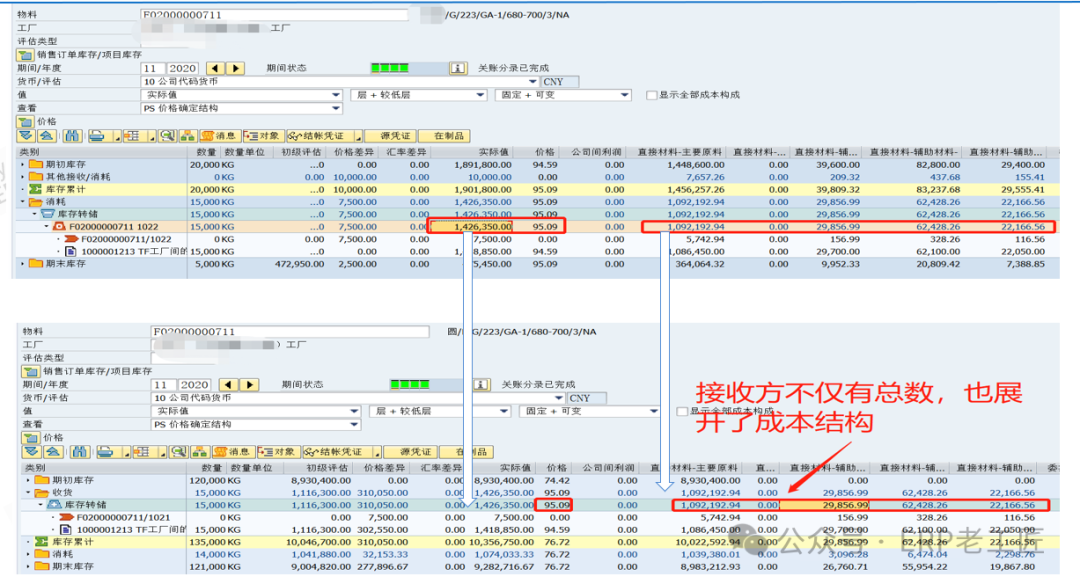Image resolution: width=1080 pixels, height=584 pixels.
Task: Collapse 收货 folder in lower table
Action: click(x=23, y=493)
